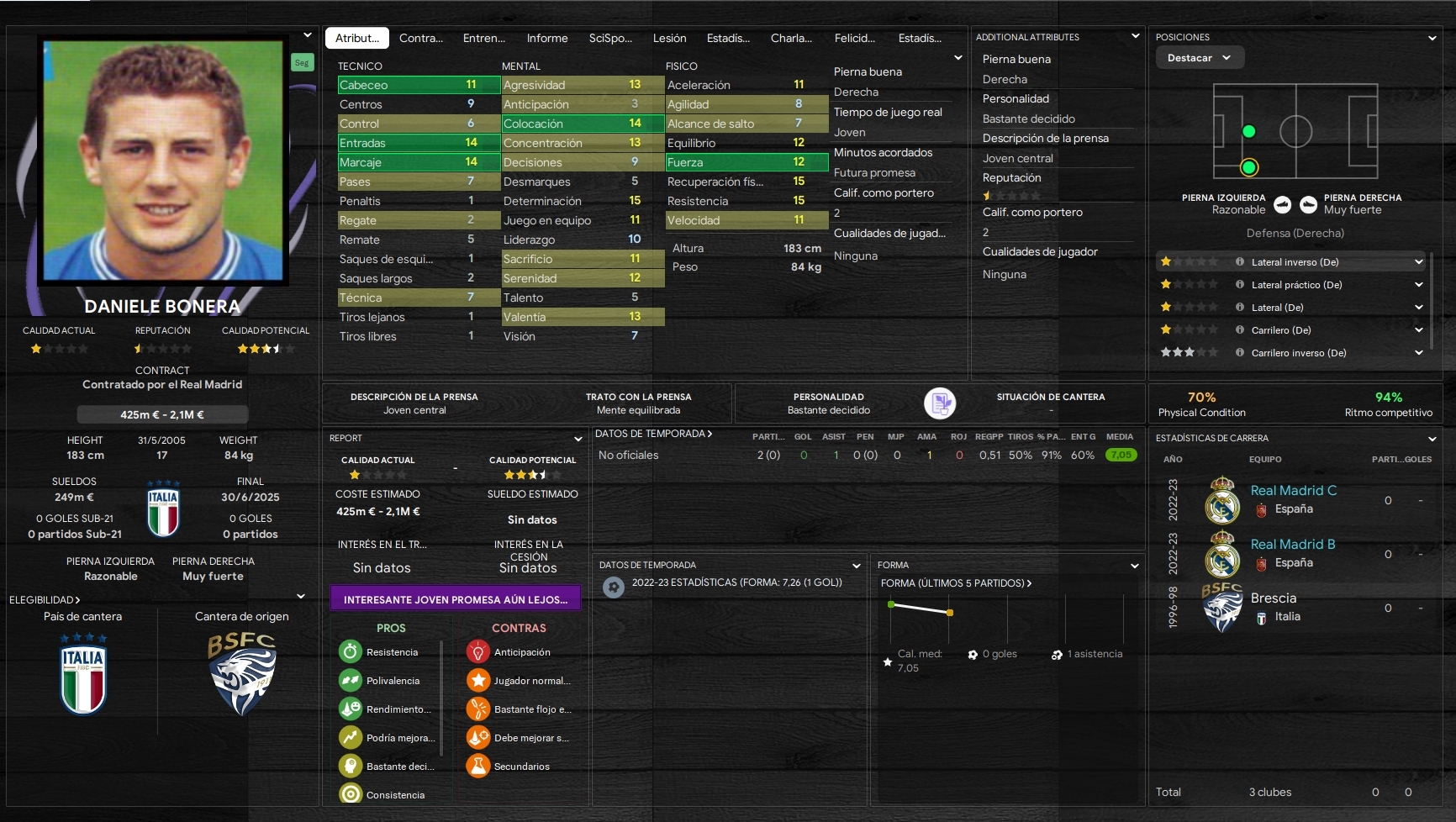Screen dimensions: 1456x822
Task: Click the info icon for Carrilero inverso (De)
Action: [1240, 353]
